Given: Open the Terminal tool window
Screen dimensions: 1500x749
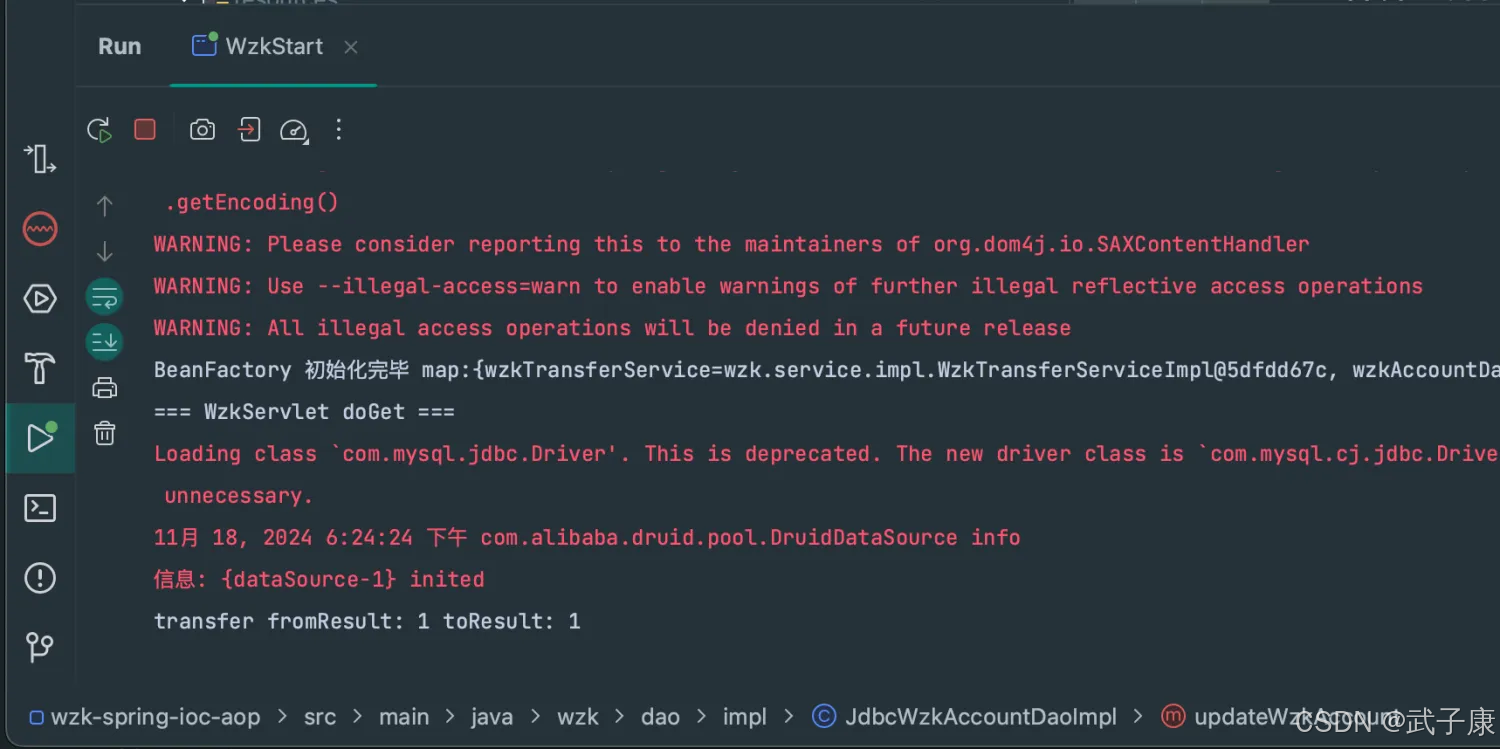Looking at the screenshot, I should [x=39, y=508].
